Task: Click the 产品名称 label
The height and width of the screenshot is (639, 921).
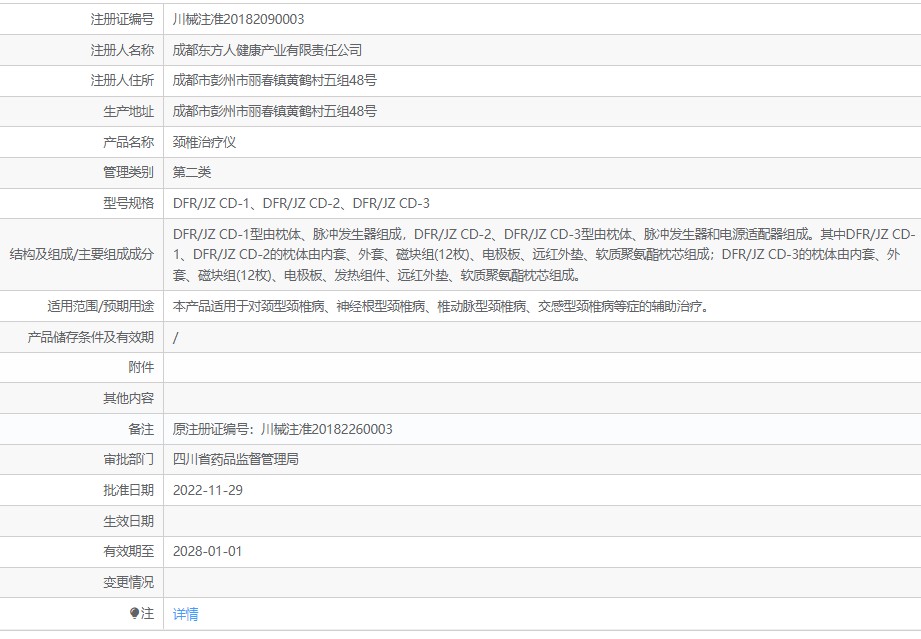Action: [x=129, y=142]
